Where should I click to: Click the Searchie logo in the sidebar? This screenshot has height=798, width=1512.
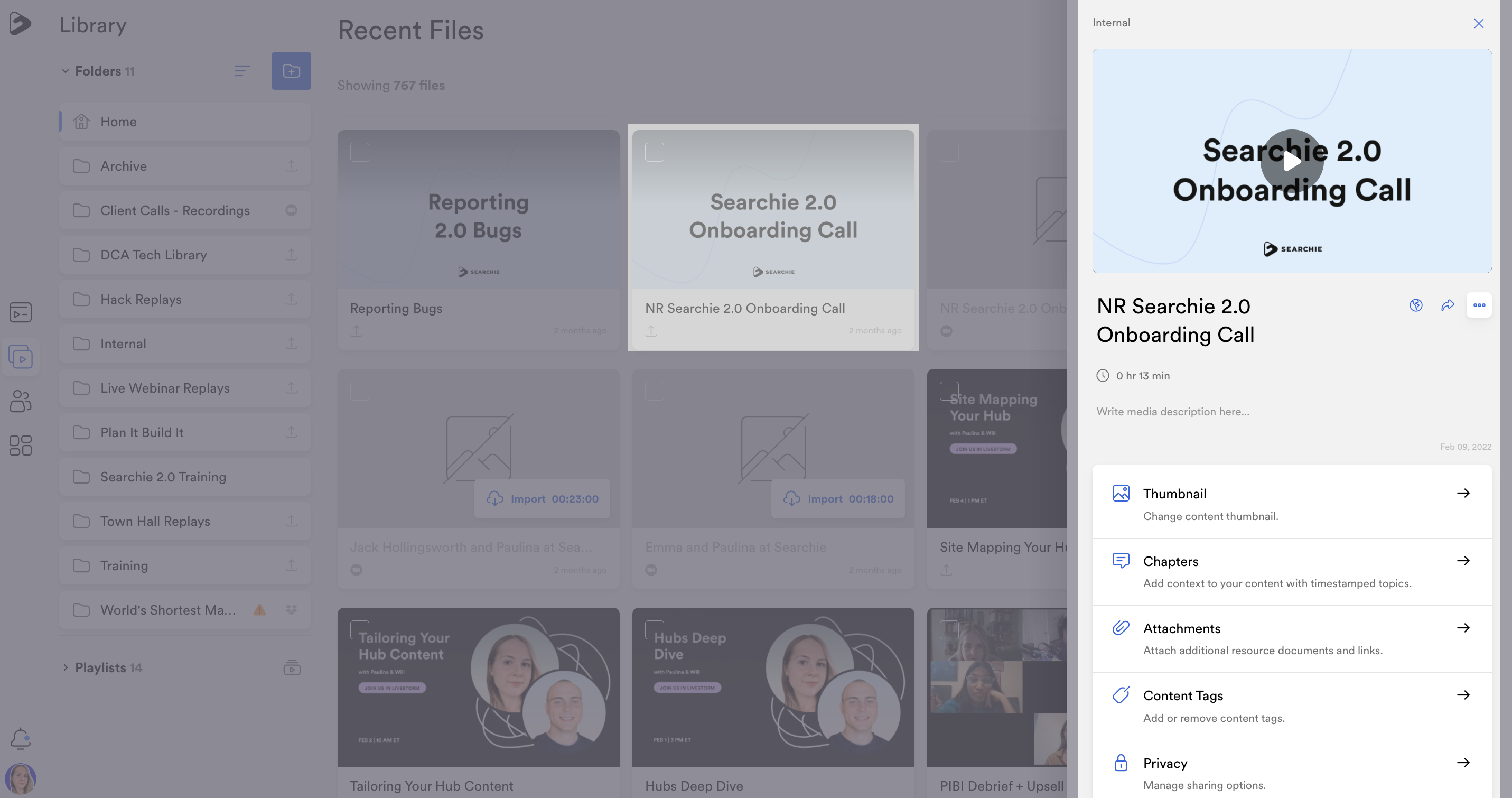point(20,23)
